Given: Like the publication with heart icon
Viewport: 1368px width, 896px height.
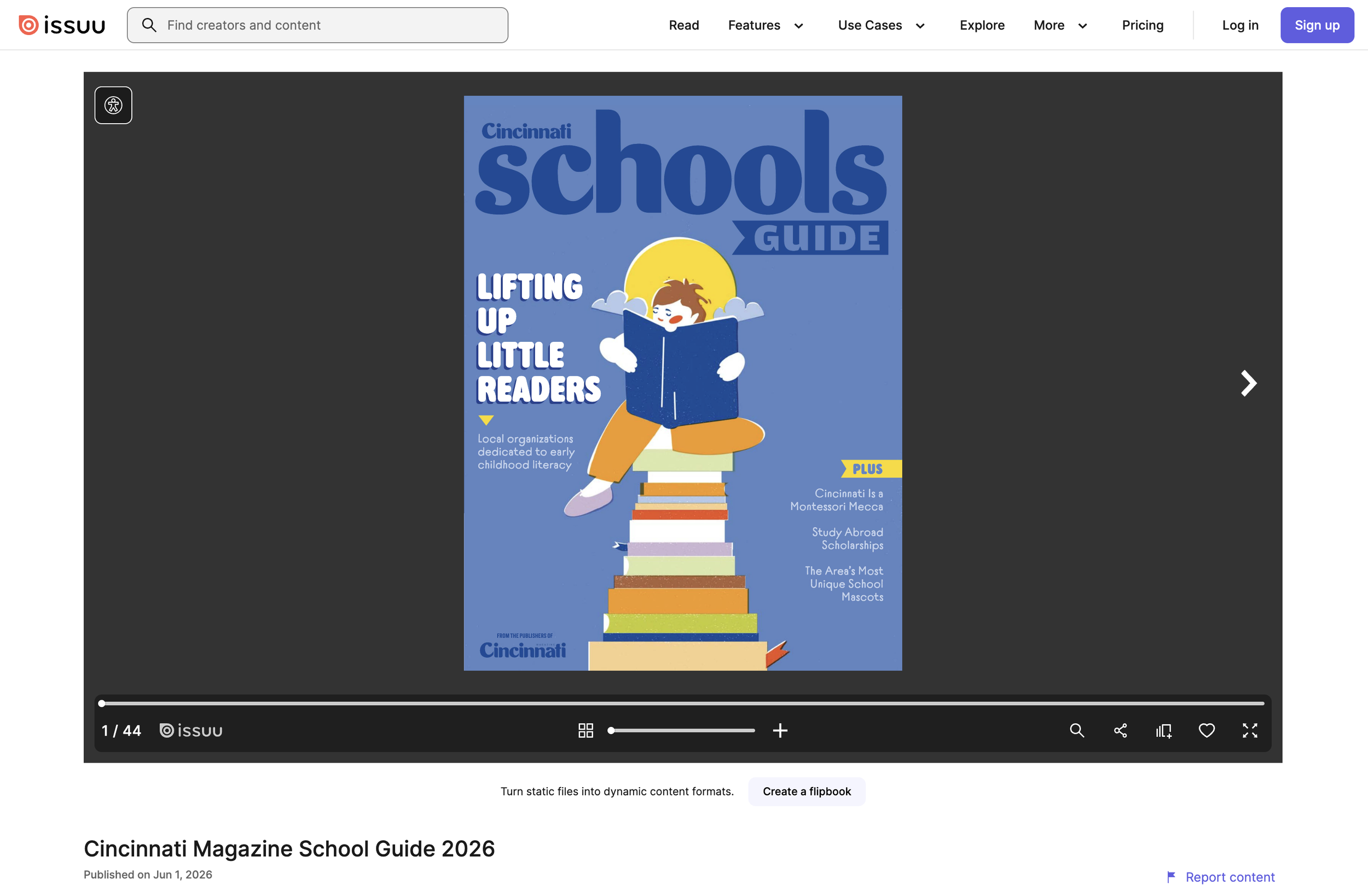Looking at the screenshot, I should click(x=1207, y=730).
